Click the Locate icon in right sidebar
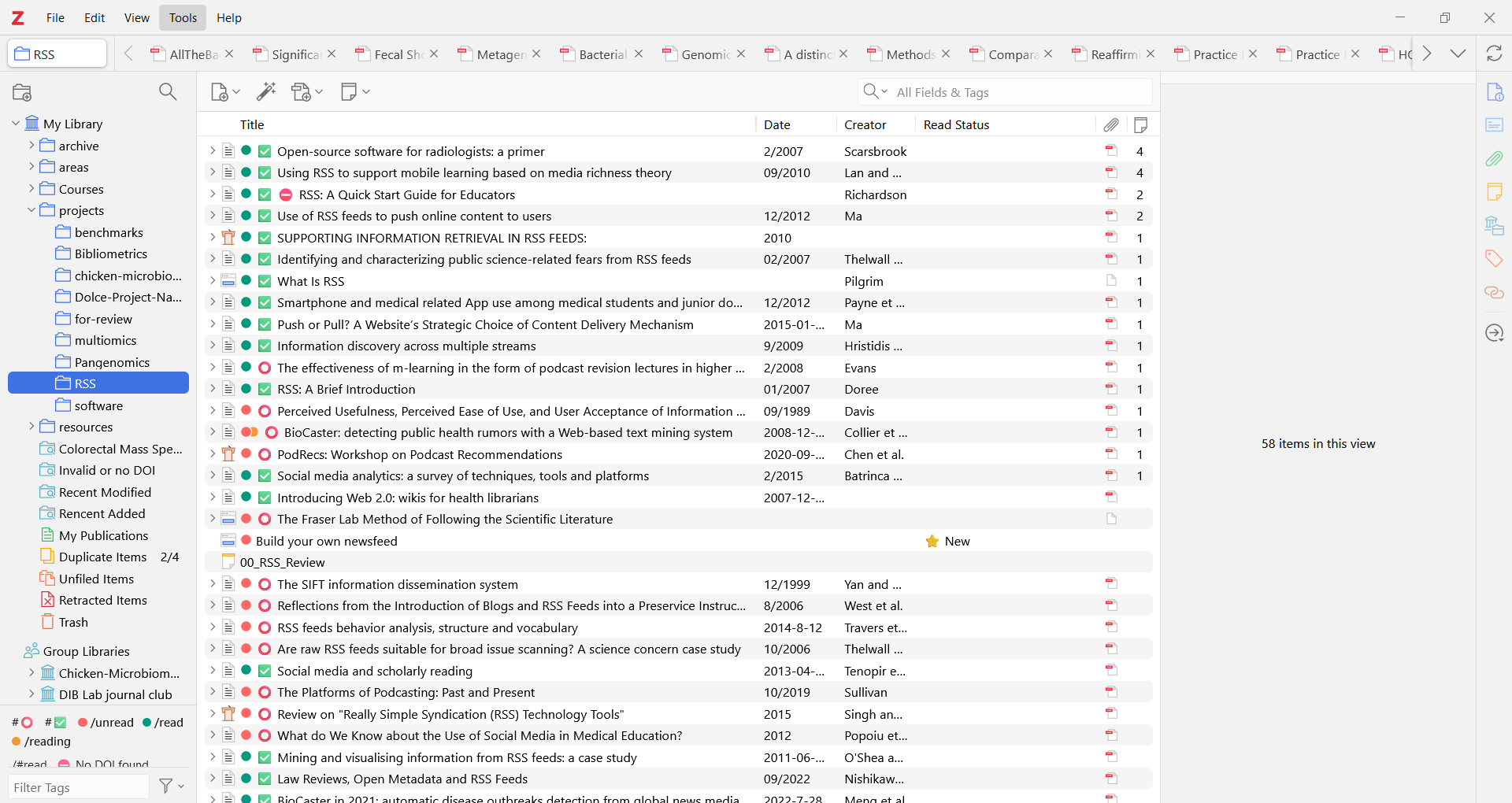This screenshot has width=1512, height=803. click(x=1494, y=333)
